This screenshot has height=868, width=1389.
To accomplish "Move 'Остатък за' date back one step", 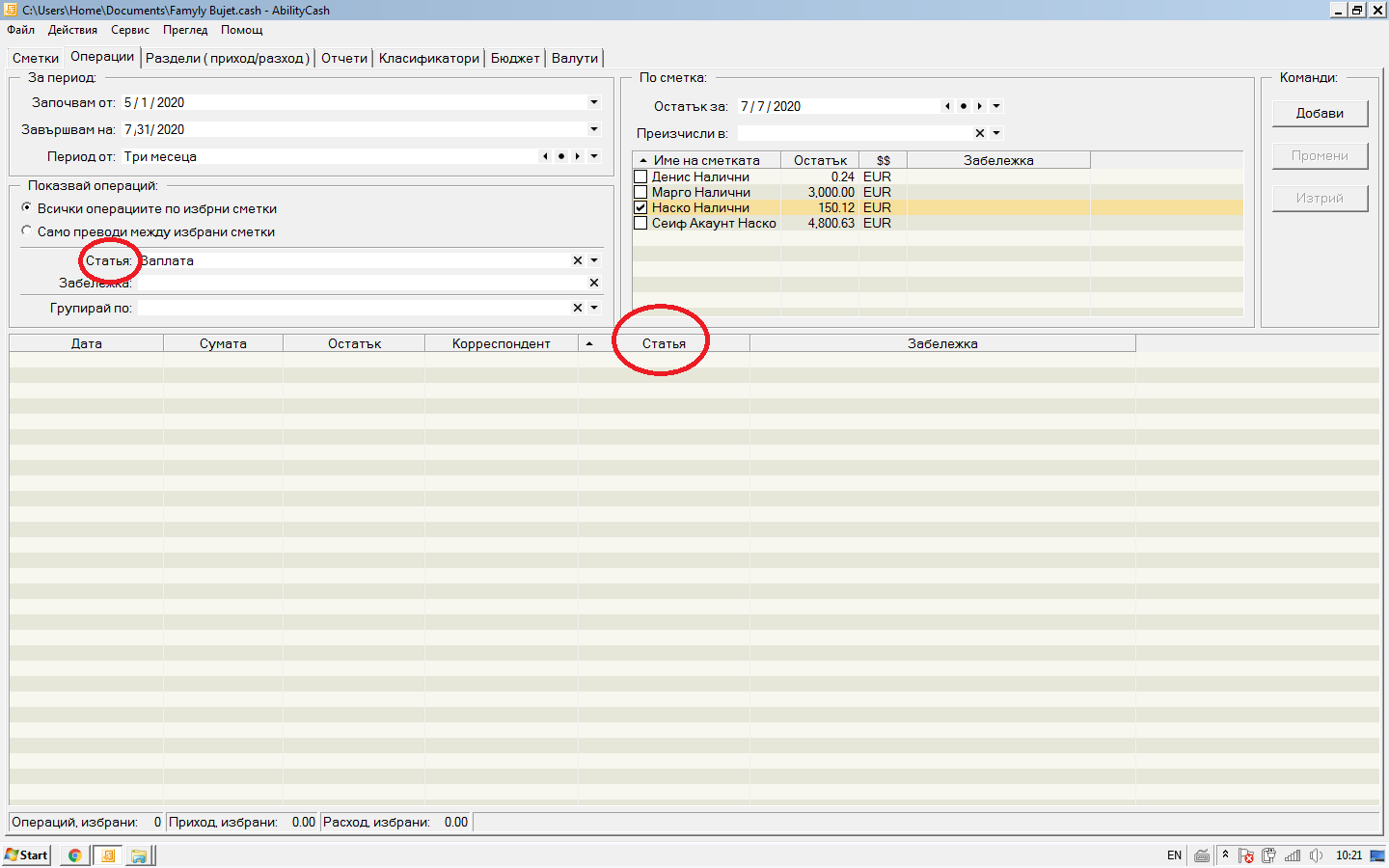I will point(947,106).
